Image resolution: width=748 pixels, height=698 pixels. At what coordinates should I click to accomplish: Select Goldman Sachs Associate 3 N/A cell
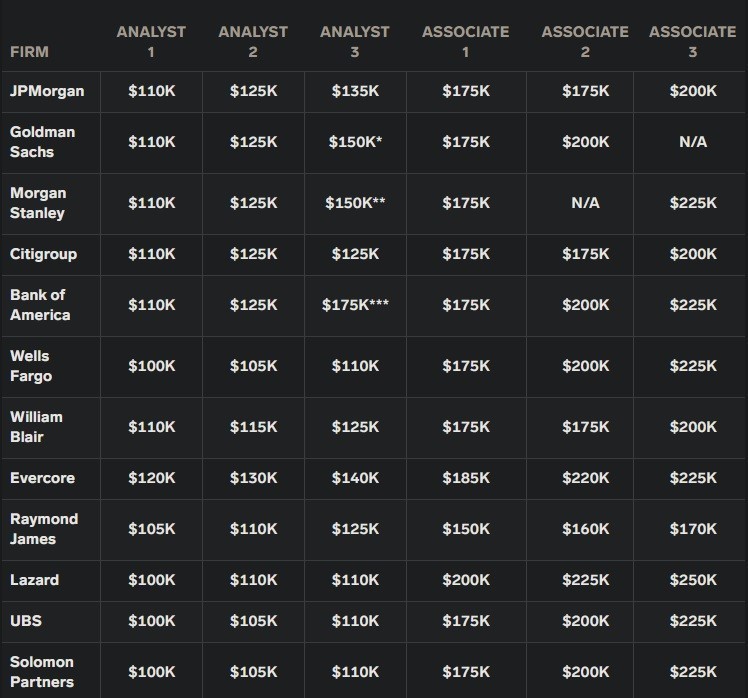[693, 142]
